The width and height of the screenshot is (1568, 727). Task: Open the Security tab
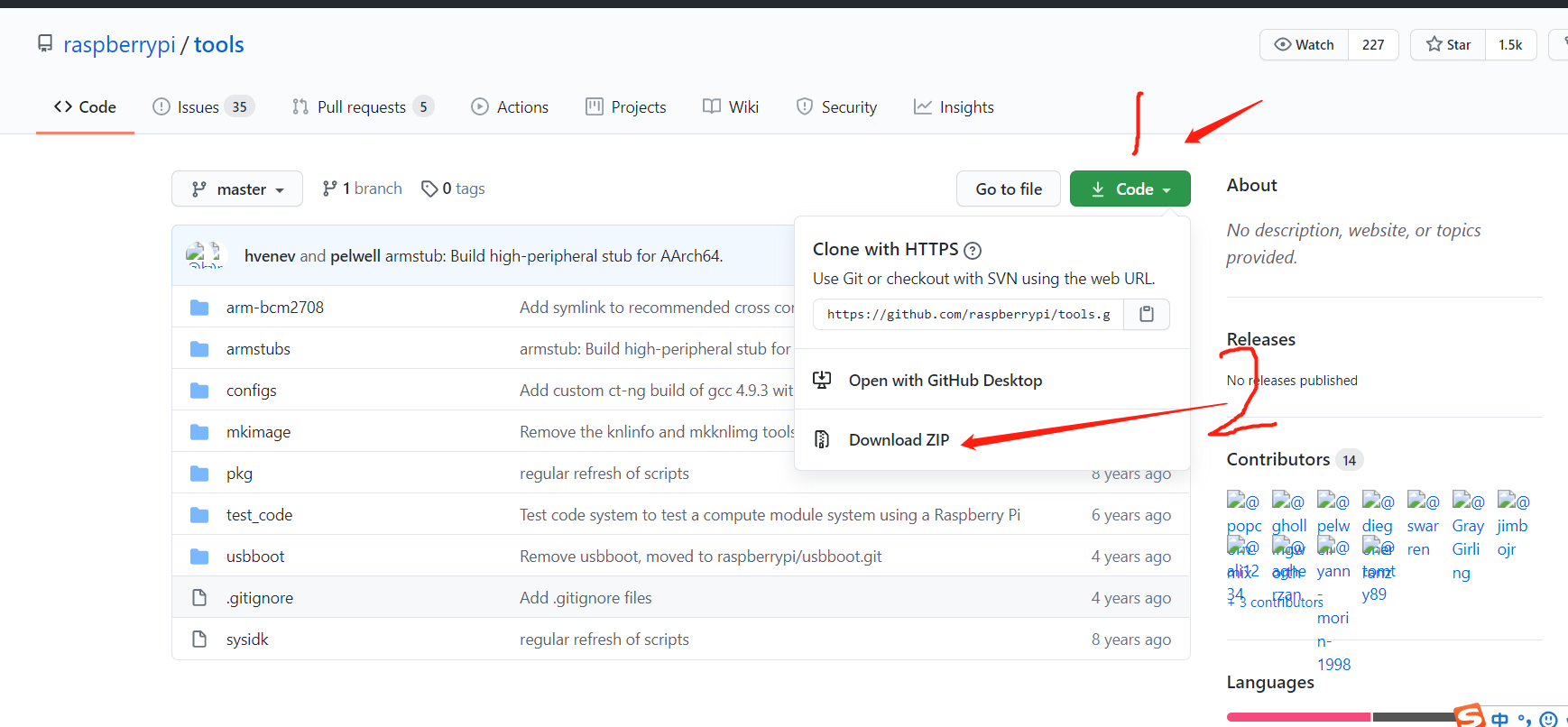pos(836,107)
